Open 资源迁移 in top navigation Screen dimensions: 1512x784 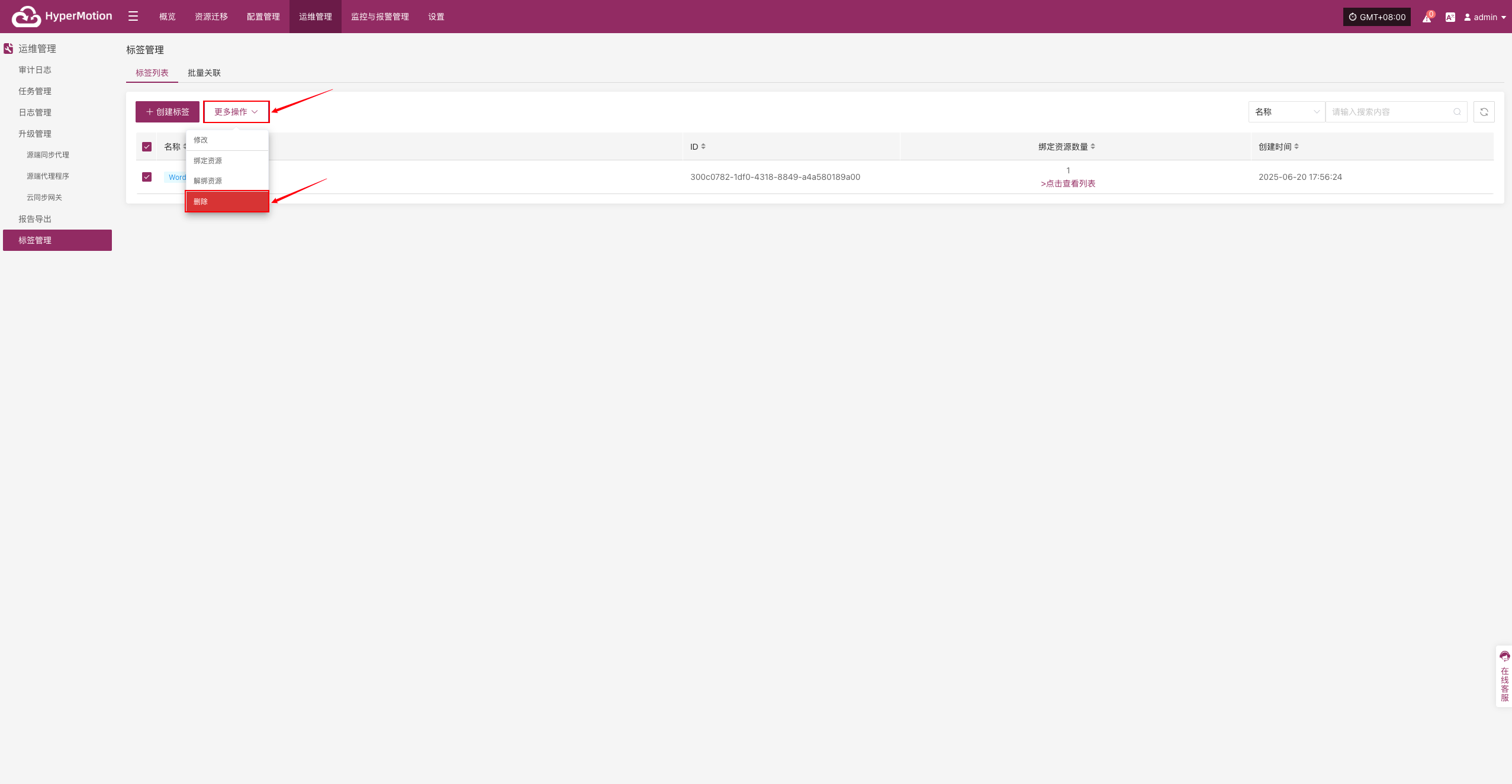tap(211, 17)
